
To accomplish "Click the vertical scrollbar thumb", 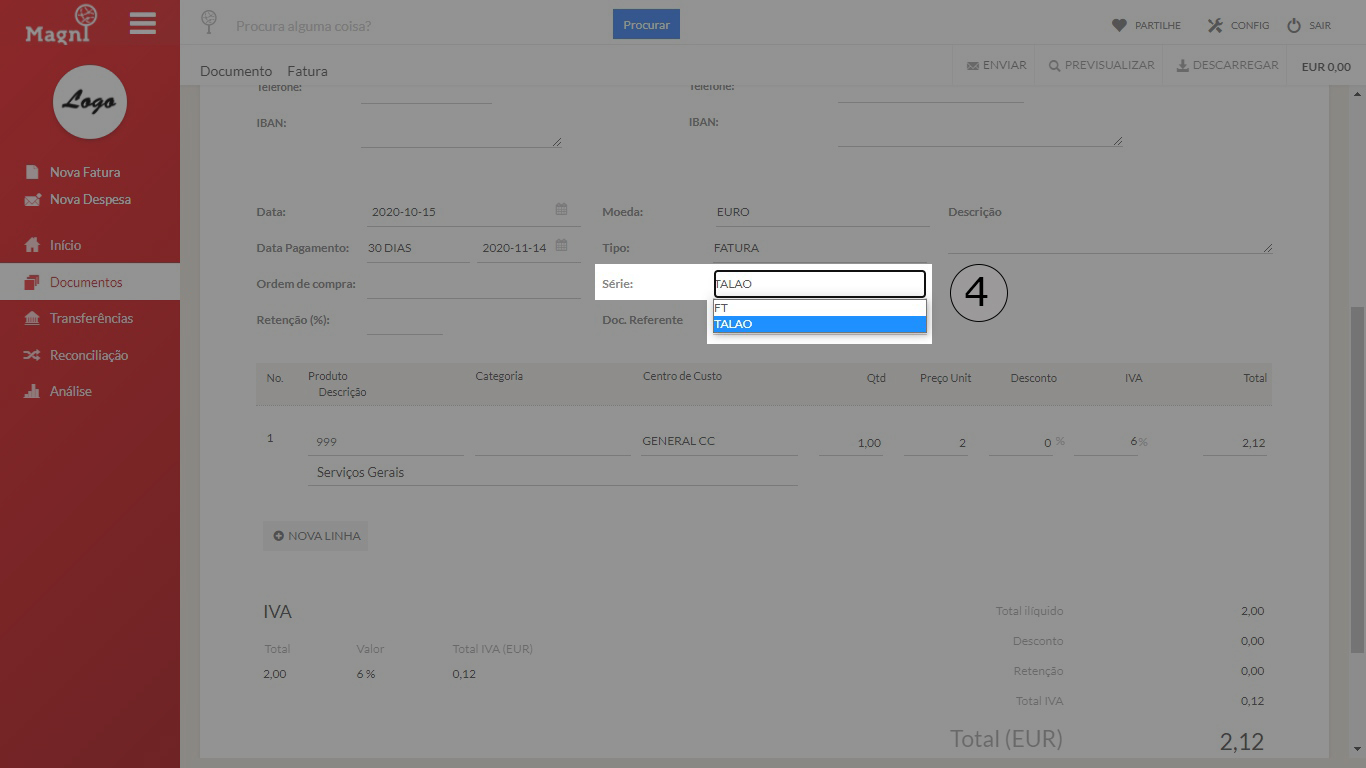I will click(x=1357, y=479).
